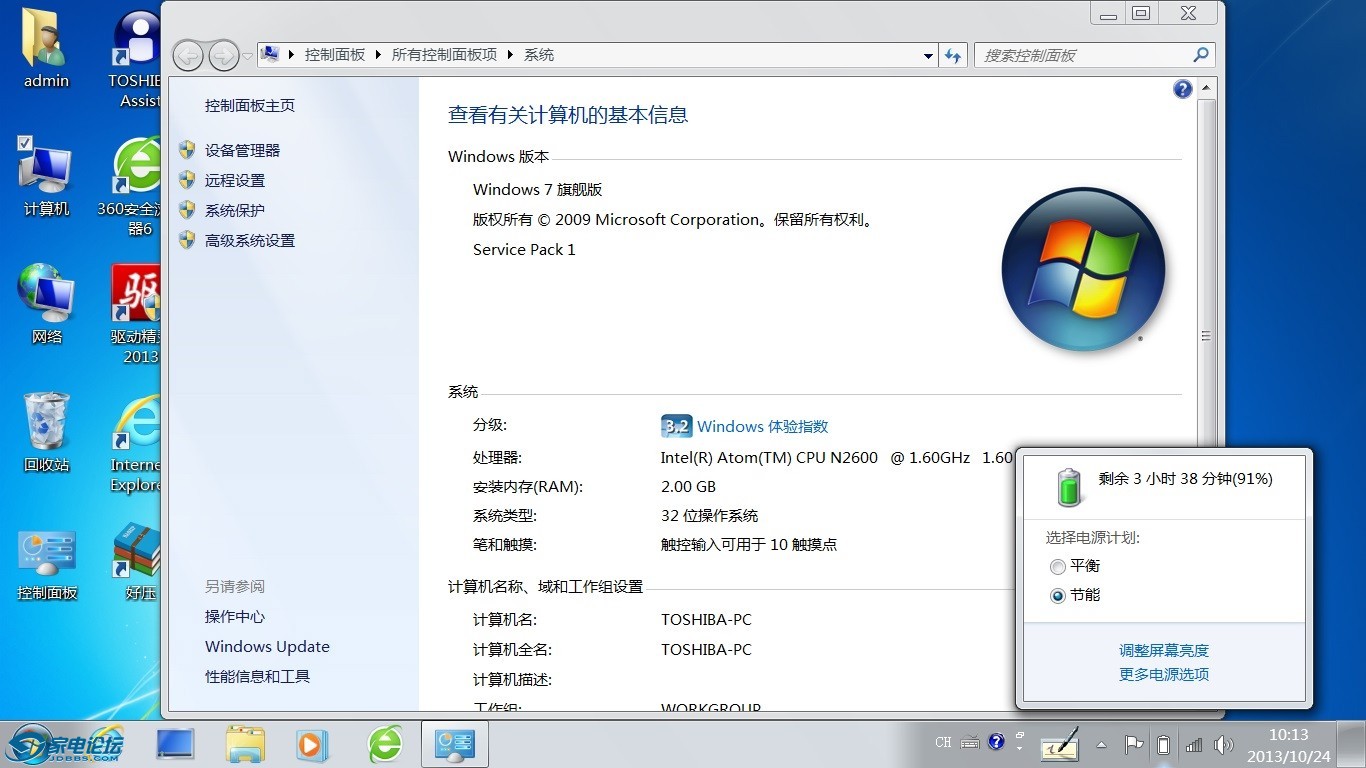
Task: Click the volume speaker tray icon
Action: coord(1223,744)
